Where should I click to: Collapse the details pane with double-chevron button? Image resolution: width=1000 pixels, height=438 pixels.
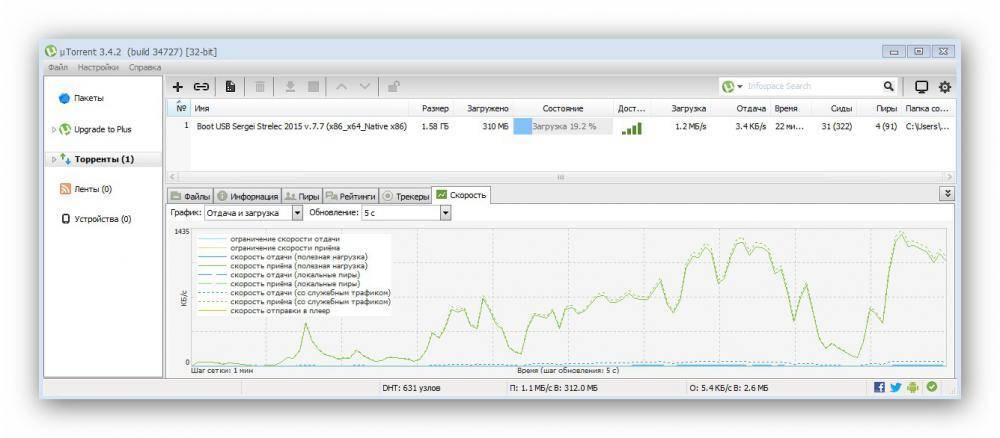(947, 194)
